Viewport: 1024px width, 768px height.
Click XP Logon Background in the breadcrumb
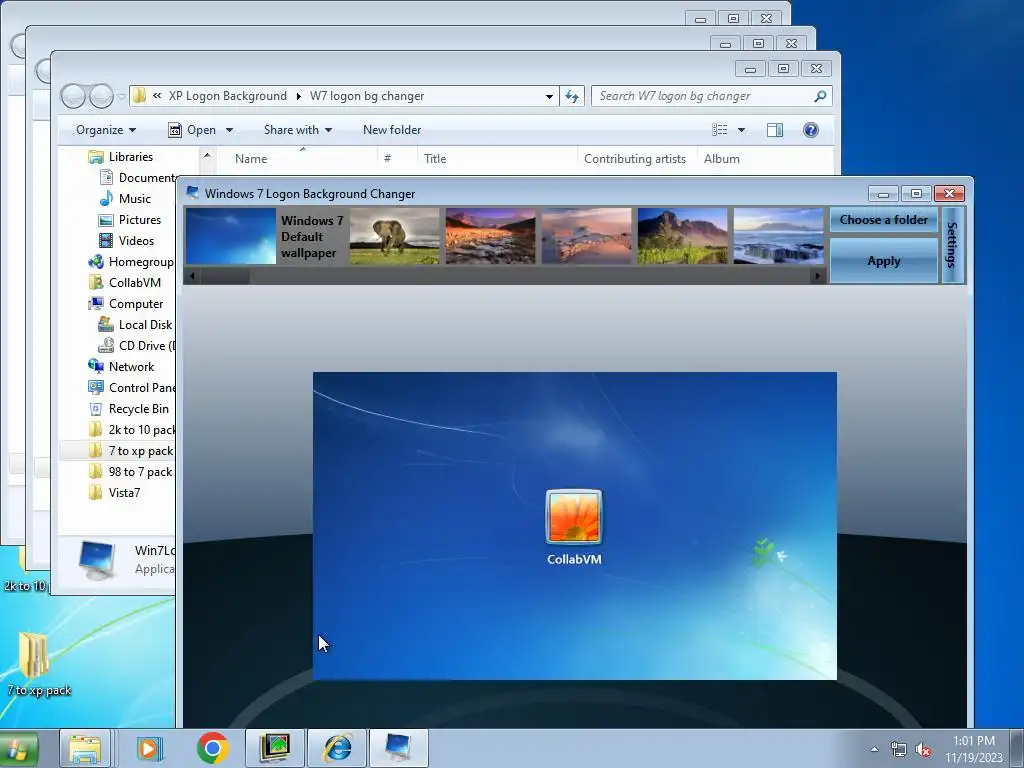tap(228, 96)
